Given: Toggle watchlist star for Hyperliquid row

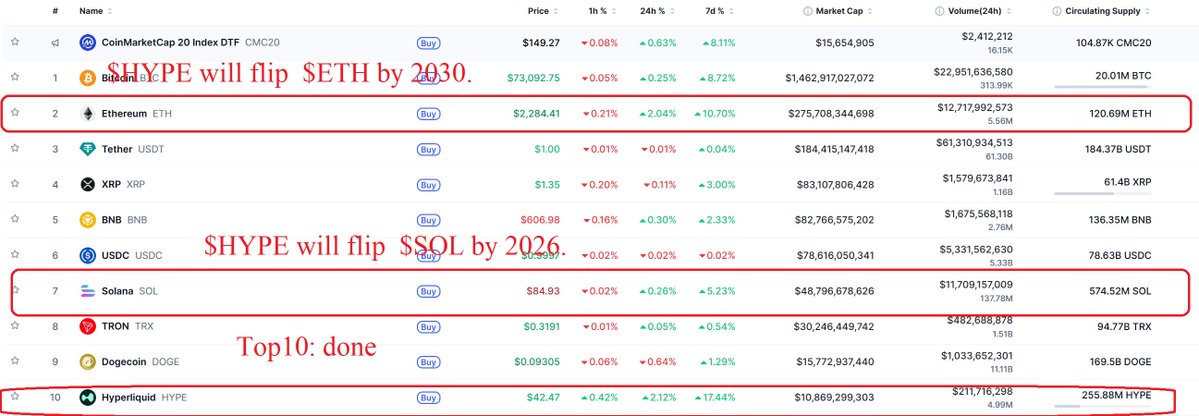Looking at the screenshot, I should coord(15,397).
